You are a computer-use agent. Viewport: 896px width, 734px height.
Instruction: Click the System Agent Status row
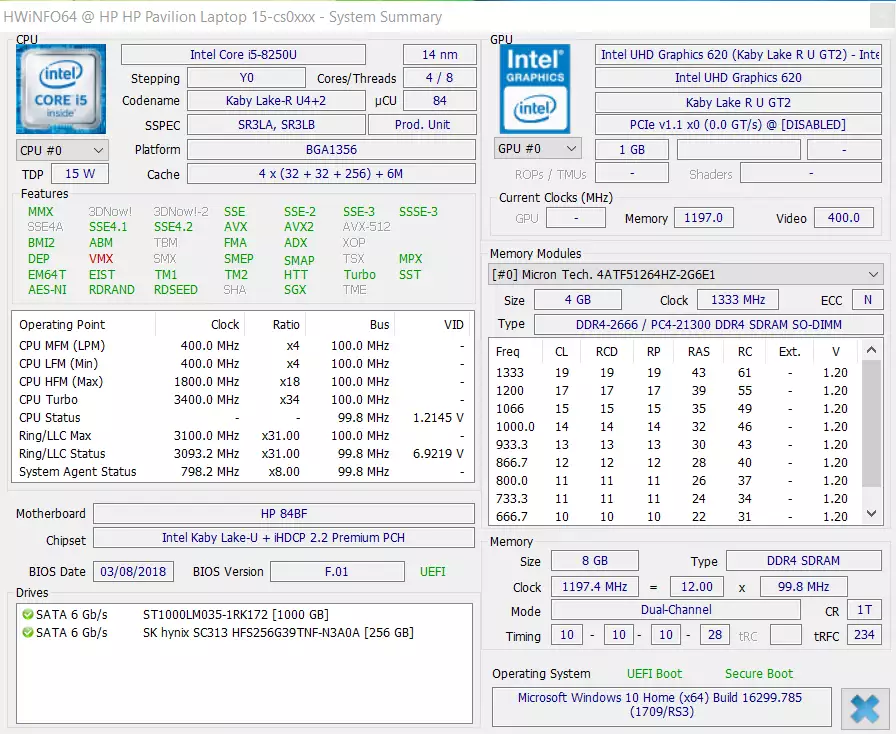coord(242,472)
